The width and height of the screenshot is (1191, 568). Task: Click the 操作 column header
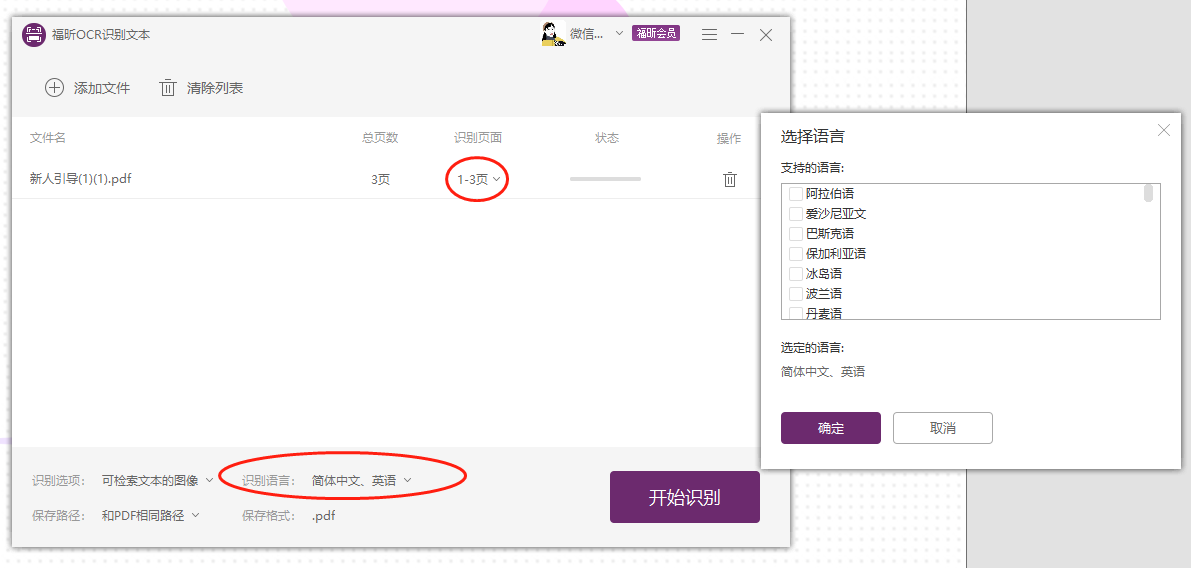coord(729,138)
